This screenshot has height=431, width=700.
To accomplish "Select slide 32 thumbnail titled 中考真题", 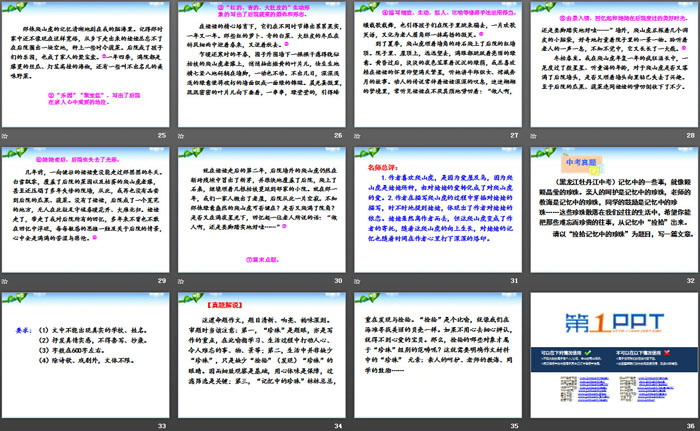I will point(614,210).
